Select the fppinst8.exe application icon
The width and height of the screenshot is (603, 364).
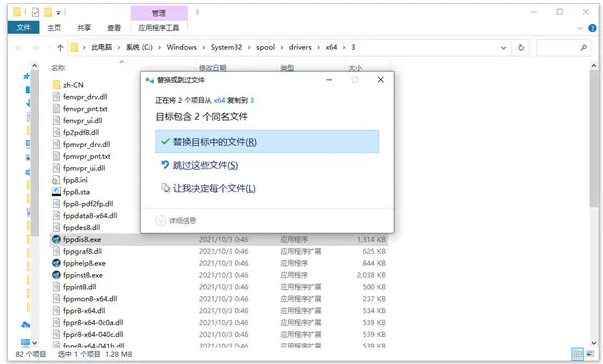pos(57,275)
